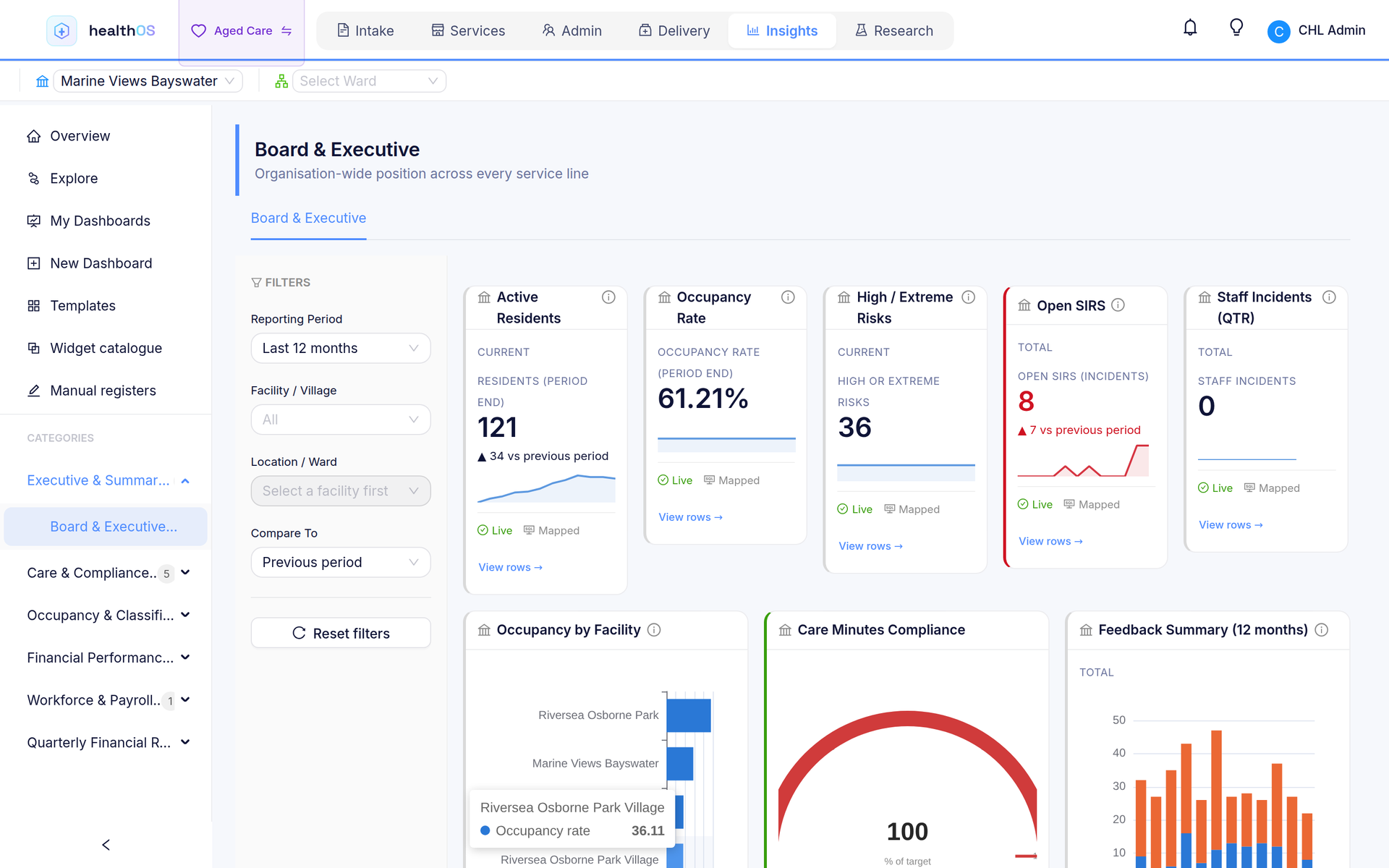This screenshot has height=868, width=1389.
Task: Open the Facility / Village dropdown
Action: pyautogui.click(x=341, y=420)
